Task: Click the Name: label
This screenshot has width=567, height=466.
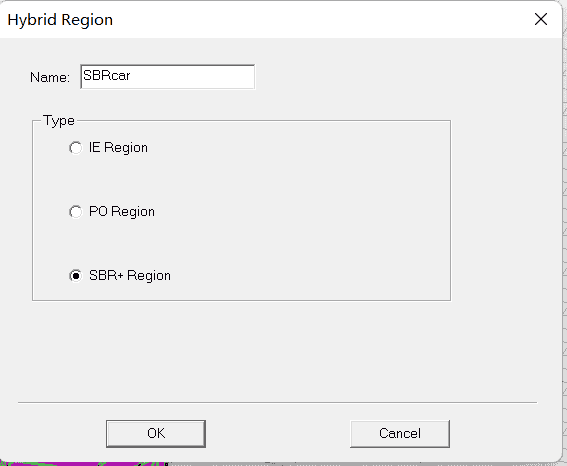Action: [x=50, y=77]
